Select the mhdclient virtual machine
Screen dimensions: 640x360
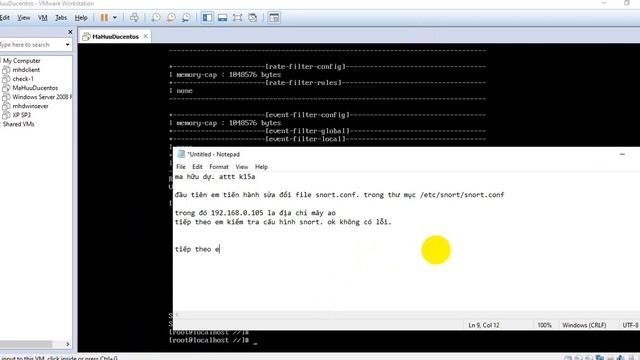(26, 70)
